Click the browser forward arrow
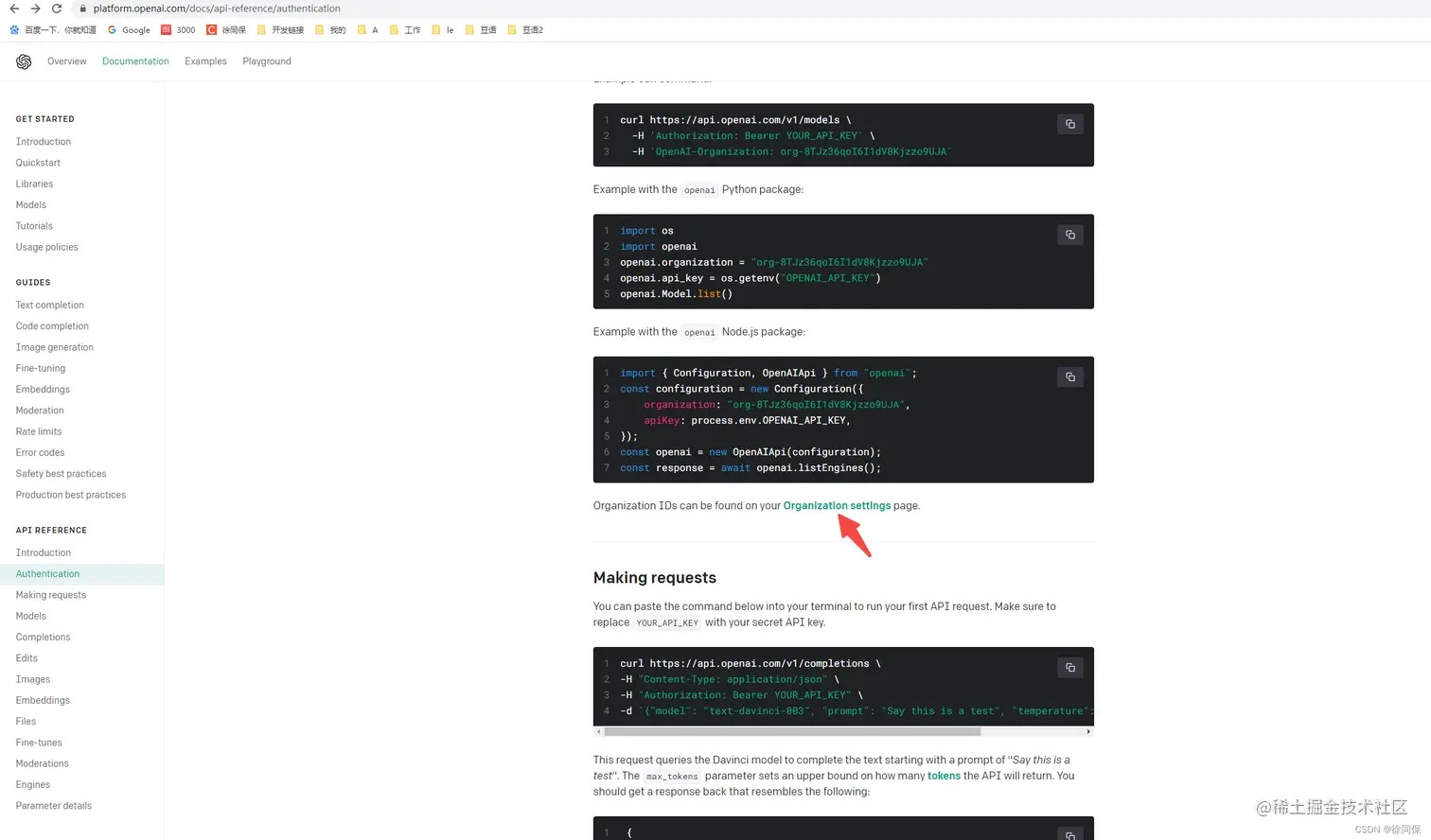 coord(35,9)
